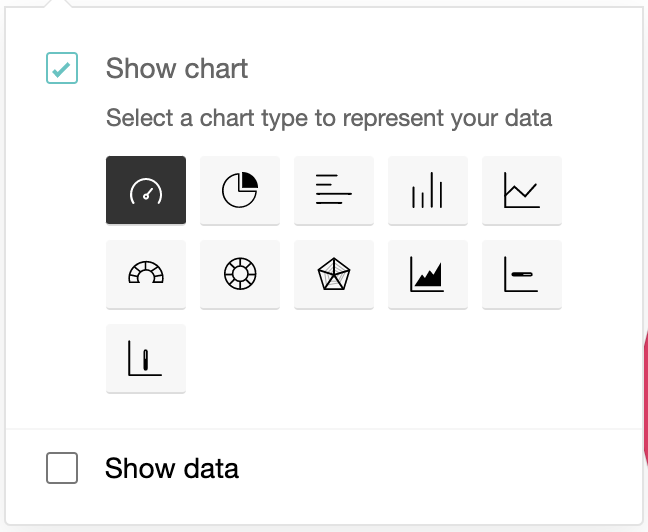Choose the segmented half-circle meter chart
The image size is (648, 532).
pos(146,274)
